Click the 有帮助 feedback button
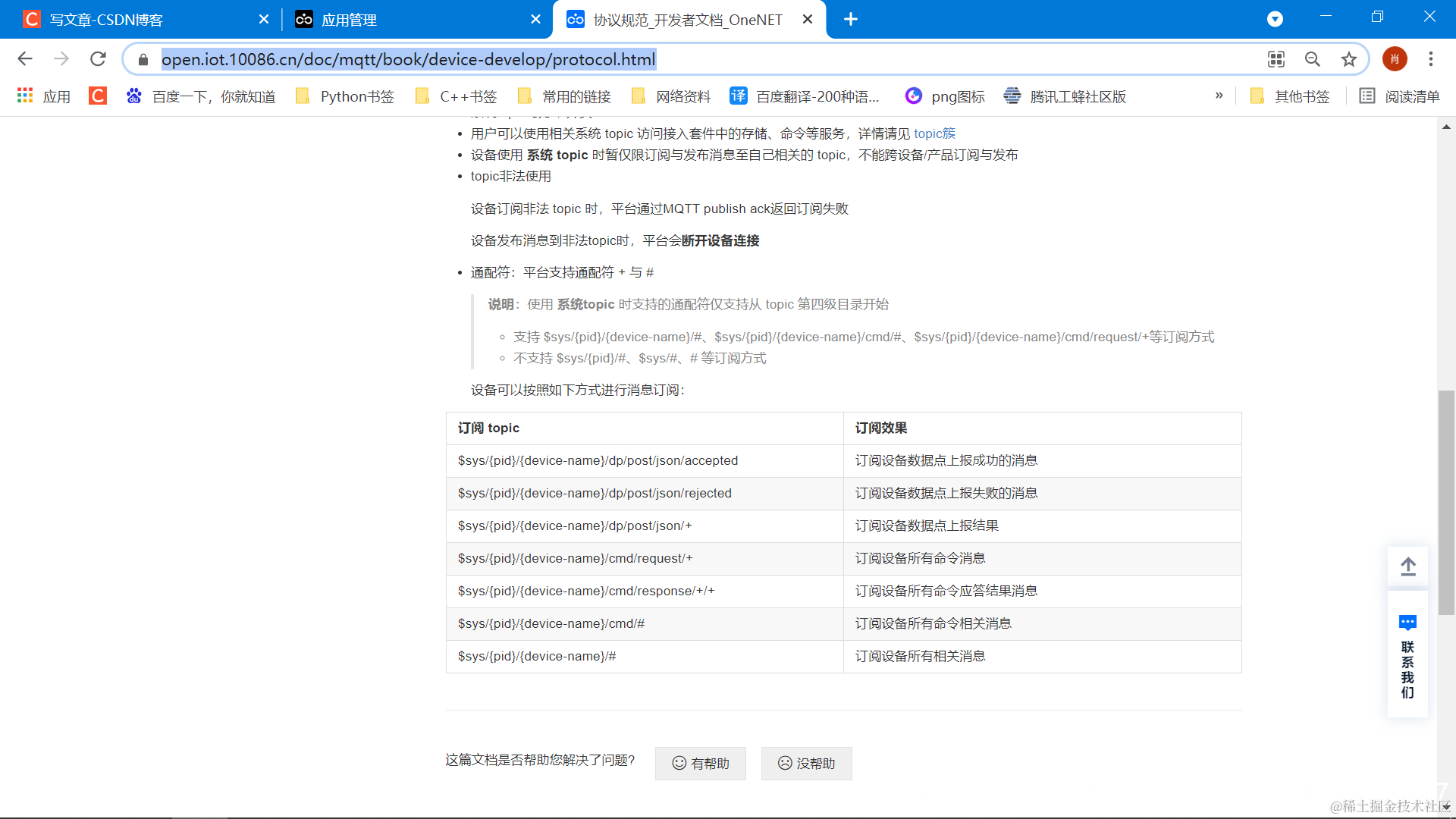The height and width of the screenshot is (819, 1456). point(700,764)
